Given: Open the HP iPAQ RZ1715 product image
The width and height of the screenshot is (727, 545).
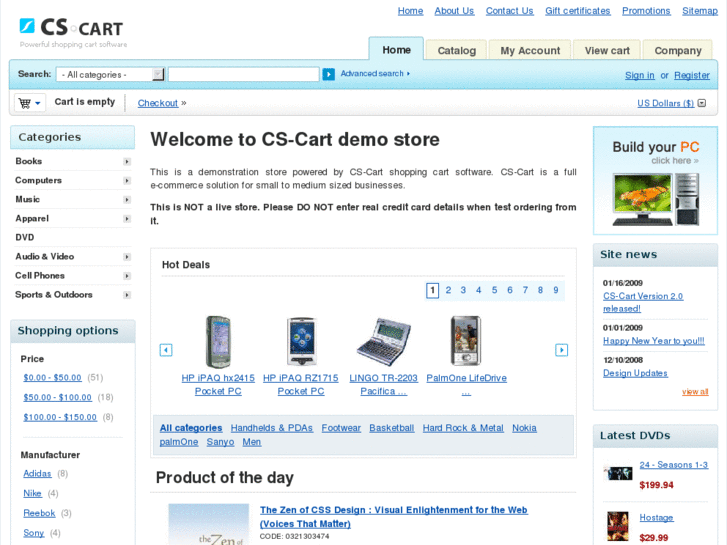Looking at the screenshot, I should coord(301,342).
